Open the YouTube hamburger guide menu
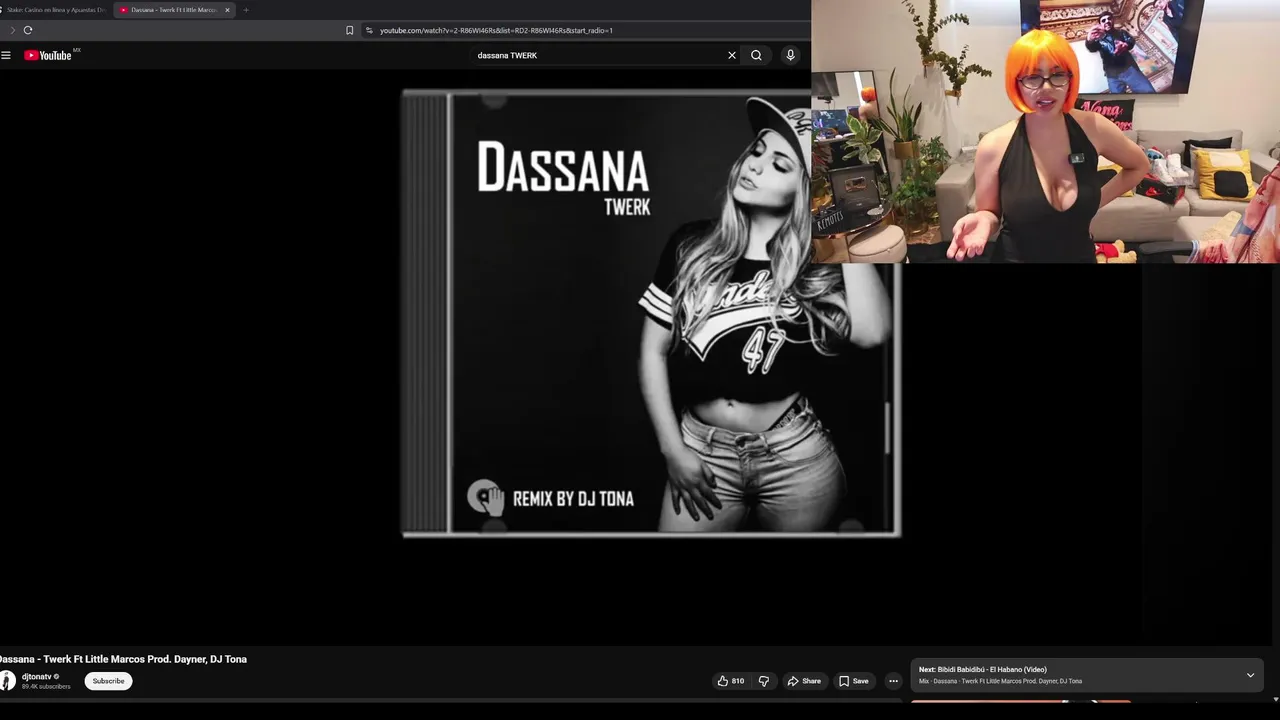The height and width of the screenshot is (720, 1280). (6, 55)
